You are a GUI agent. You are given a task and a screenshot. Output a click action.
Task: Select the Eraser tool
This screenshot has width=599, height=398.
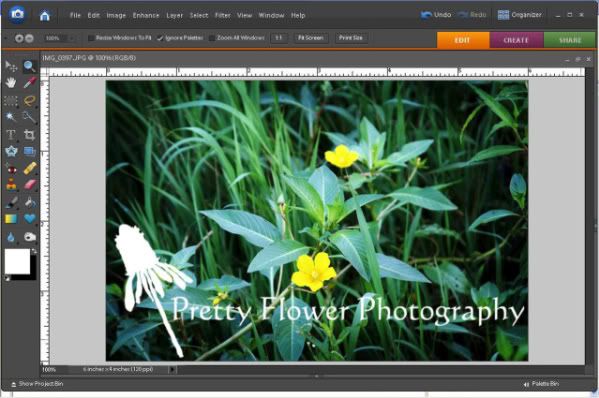[x=29, y=185]
